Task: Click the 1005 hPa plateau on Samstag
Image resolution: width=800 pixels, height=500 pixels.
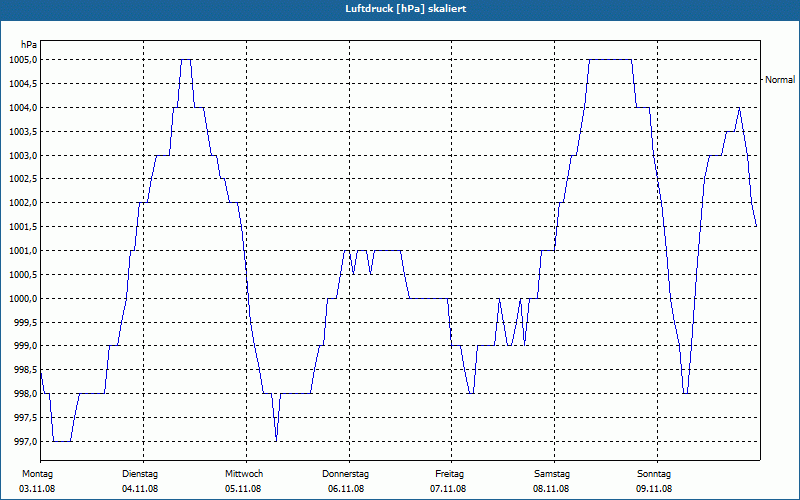Action: click(x=610, y=60)
